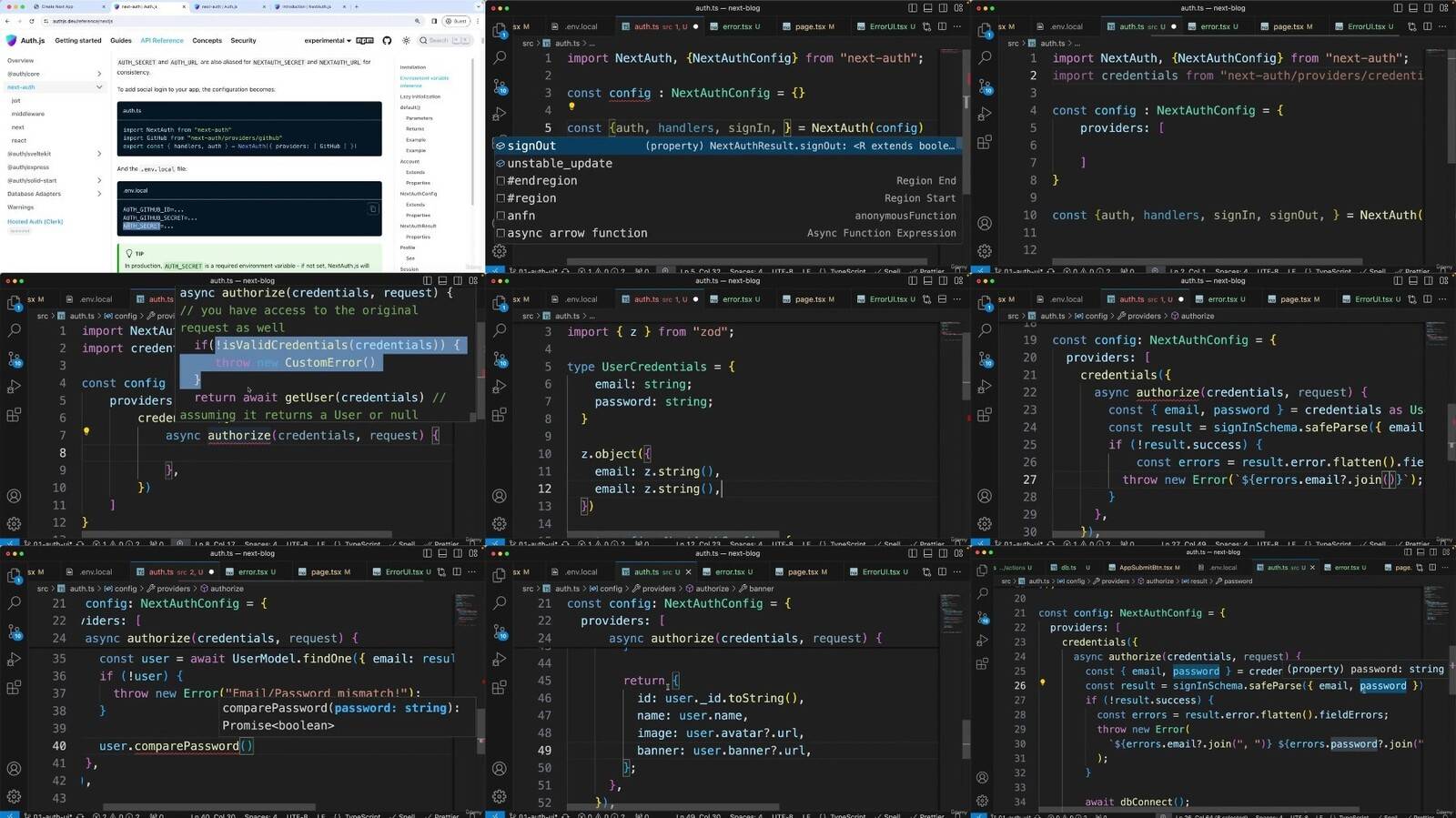The width and height of the screenshot is (1456, 818).
Task: Click the lightbulb in the CustomError hover window
Action: pyautogui.click(x=86, y=431)
